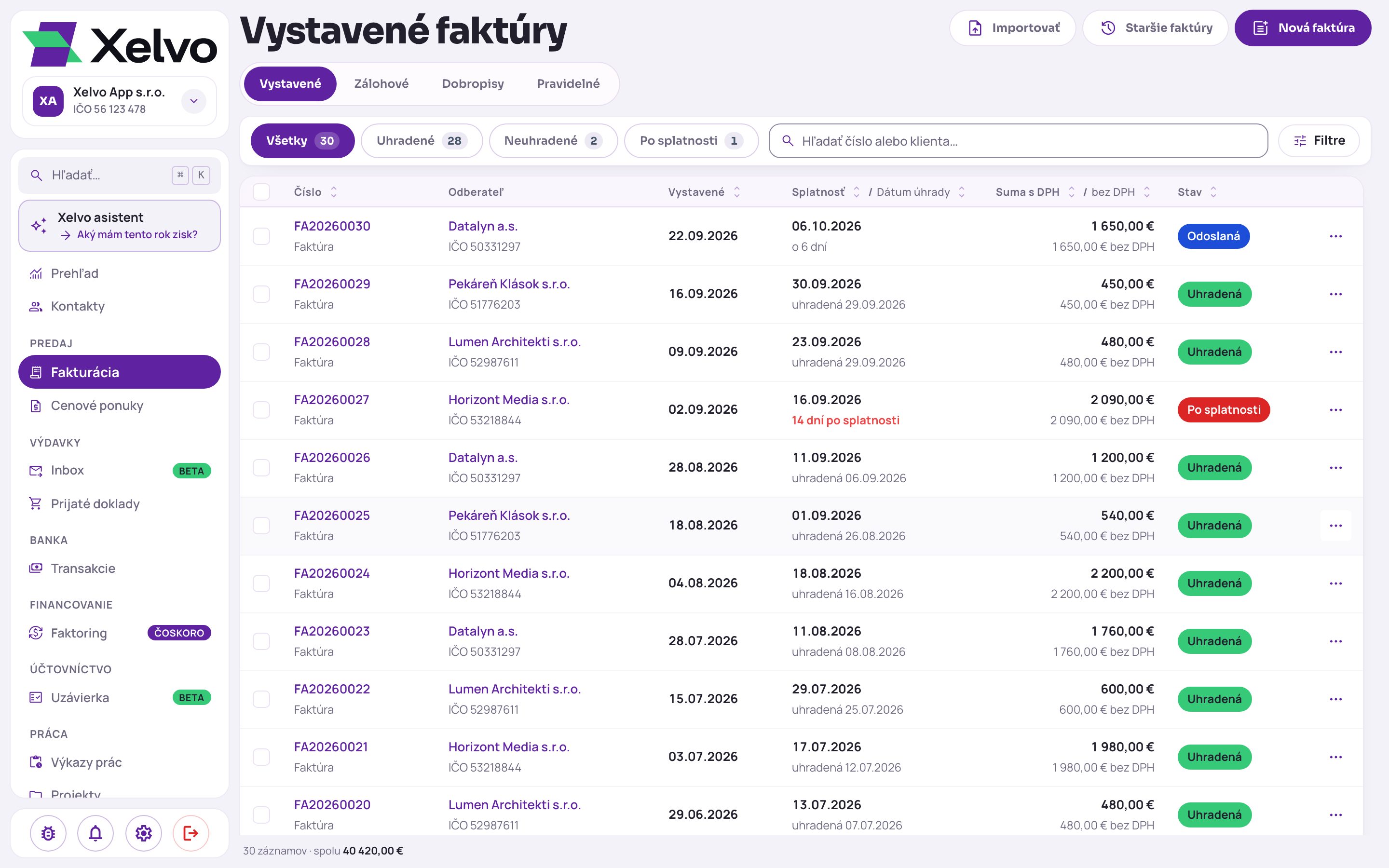1389x868 pixels.
Task: Check the box for invoice FA20260029
Action: [262, 295]
